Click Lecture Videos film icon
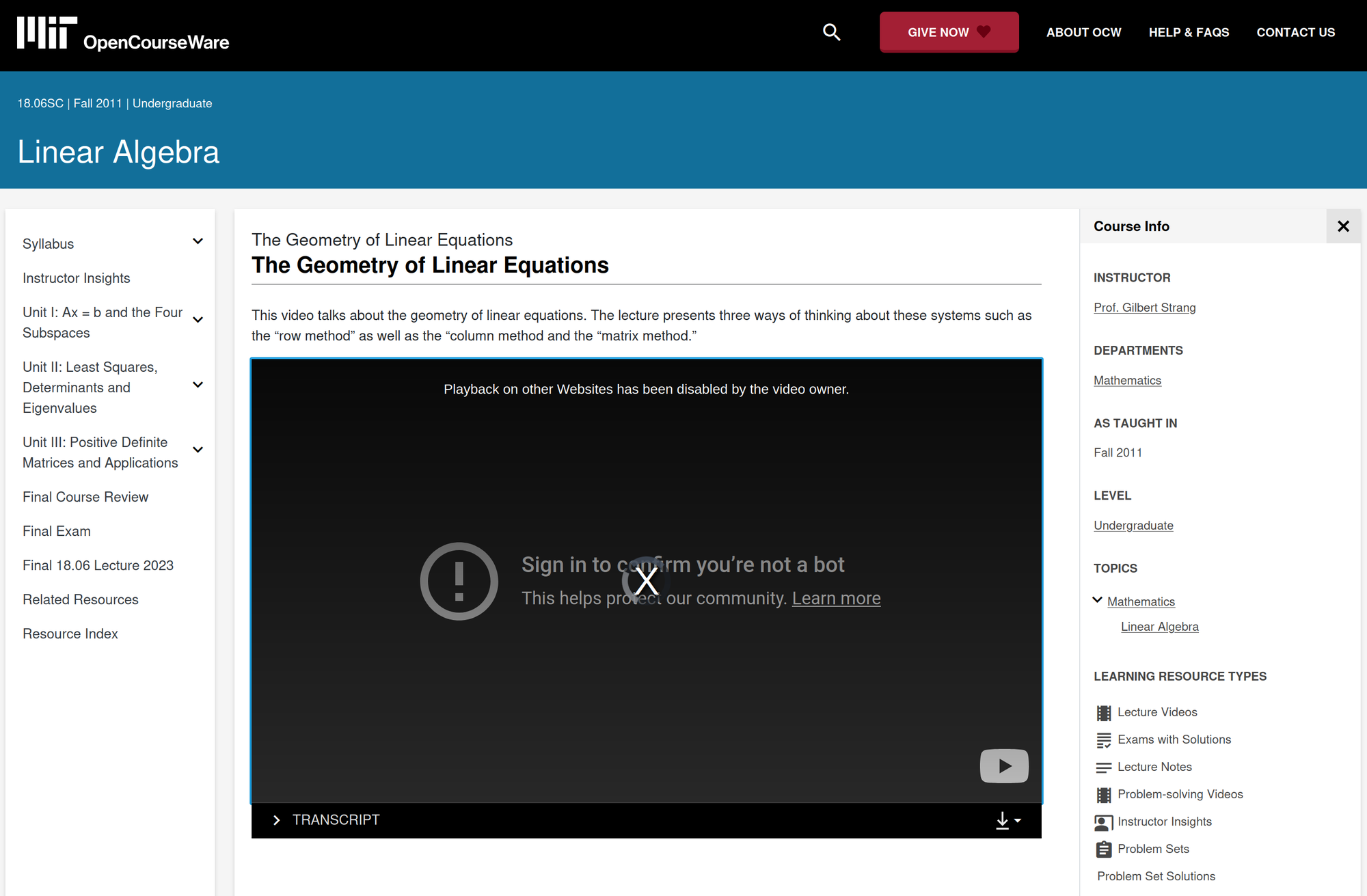The width and height of the screenshot is (1367, 896). 1103,713
